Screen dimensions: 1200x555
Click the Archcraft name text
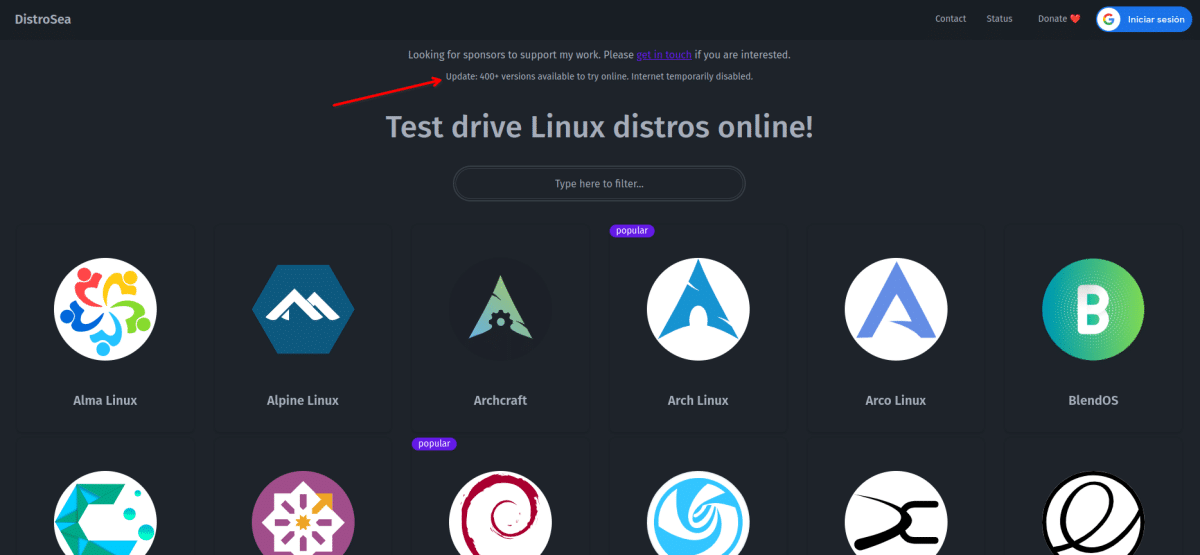click(500, 400)
